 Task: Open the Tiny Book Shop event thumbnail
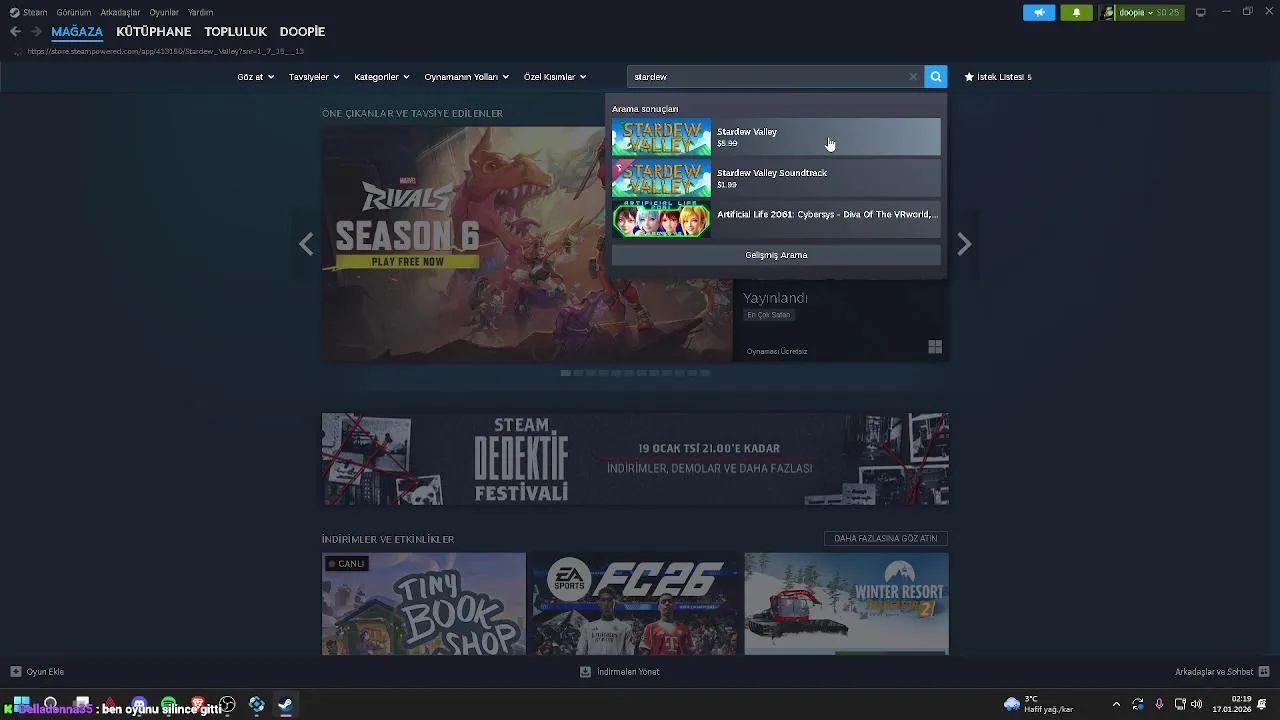424,604
